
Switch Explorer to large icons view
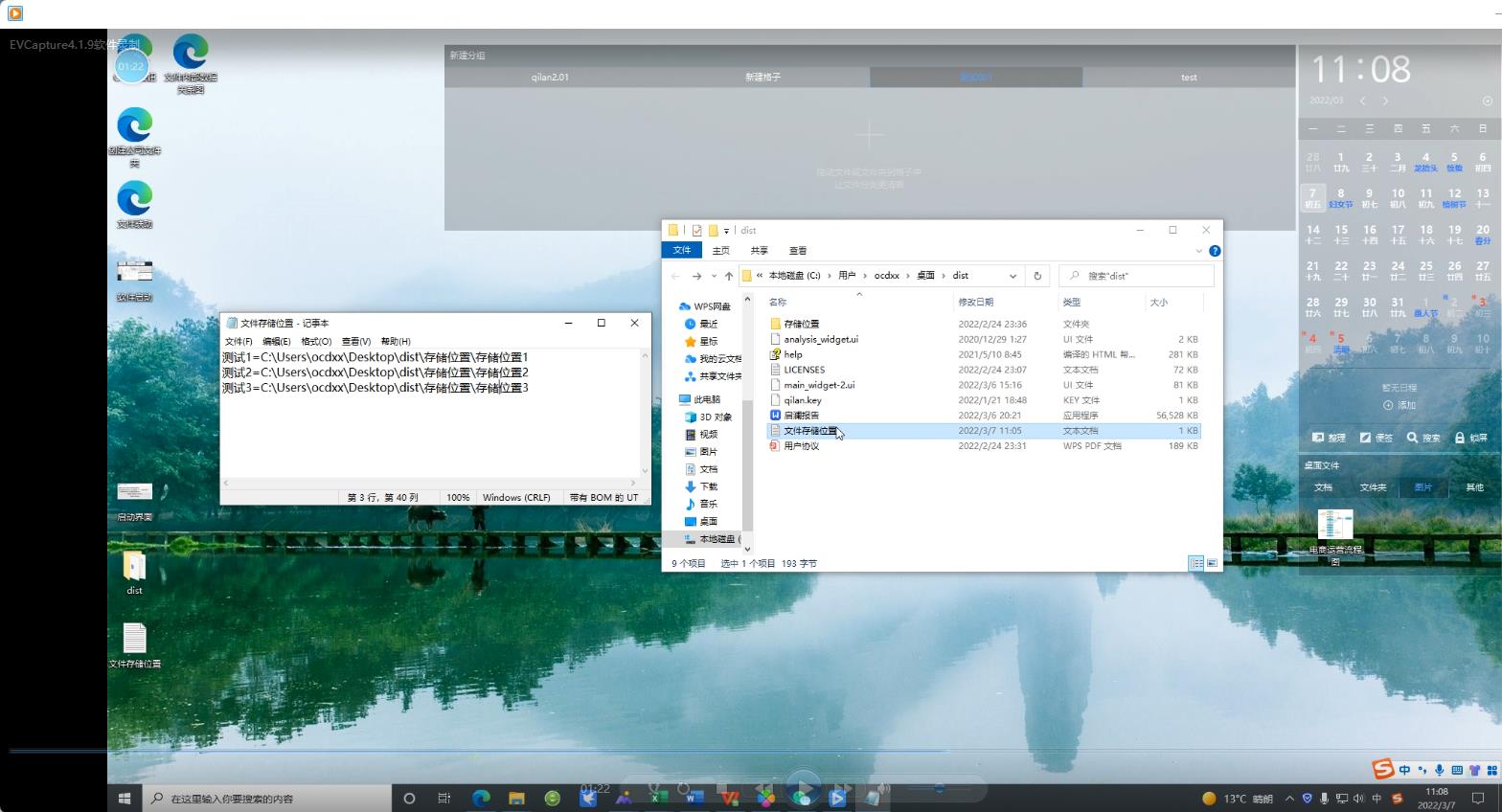pos(1212,563)
